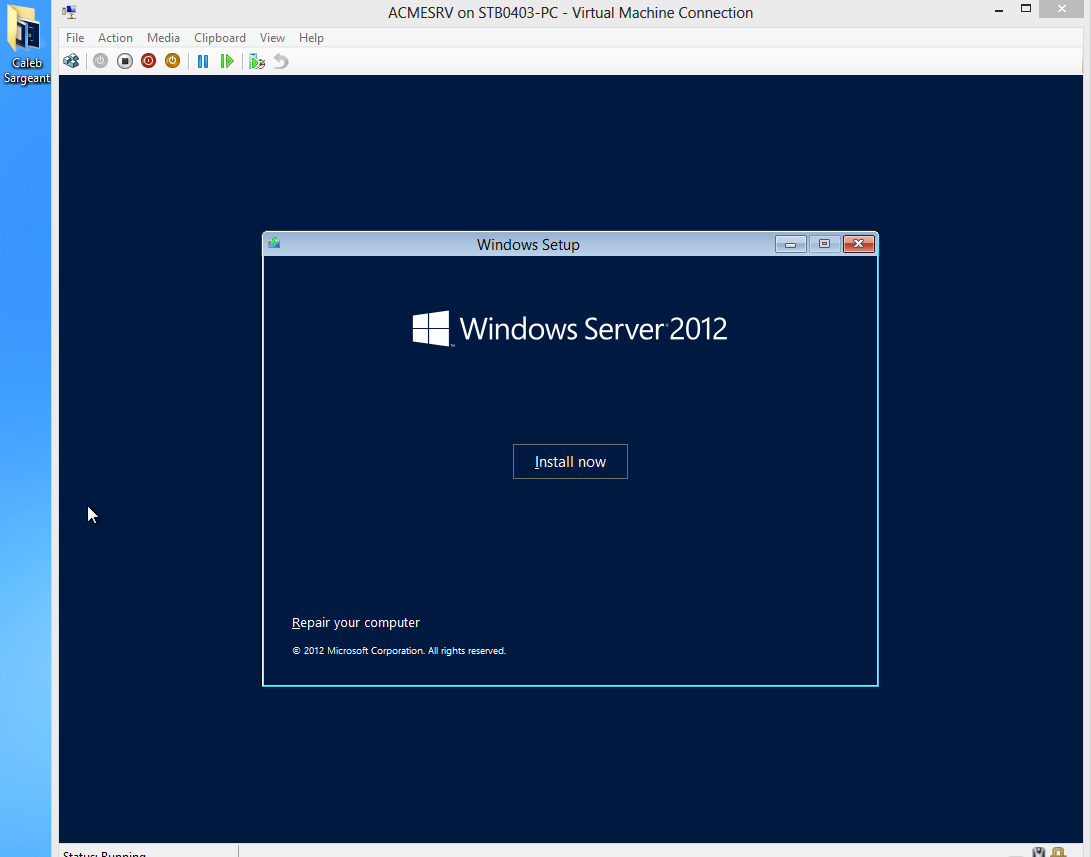
Task: Save VM state with the orange power icon
Action: (173, 61)
